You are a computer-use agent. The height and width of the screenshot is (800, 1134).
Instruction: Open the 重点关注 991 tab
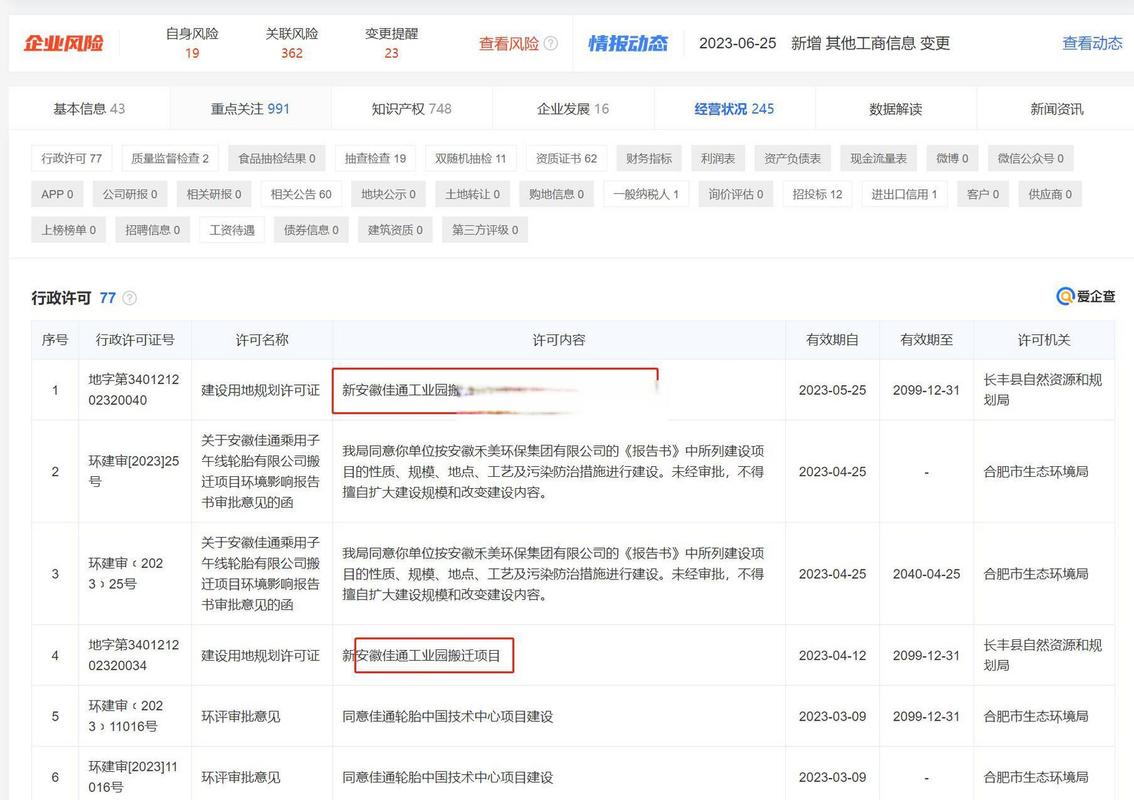[250, 108]
